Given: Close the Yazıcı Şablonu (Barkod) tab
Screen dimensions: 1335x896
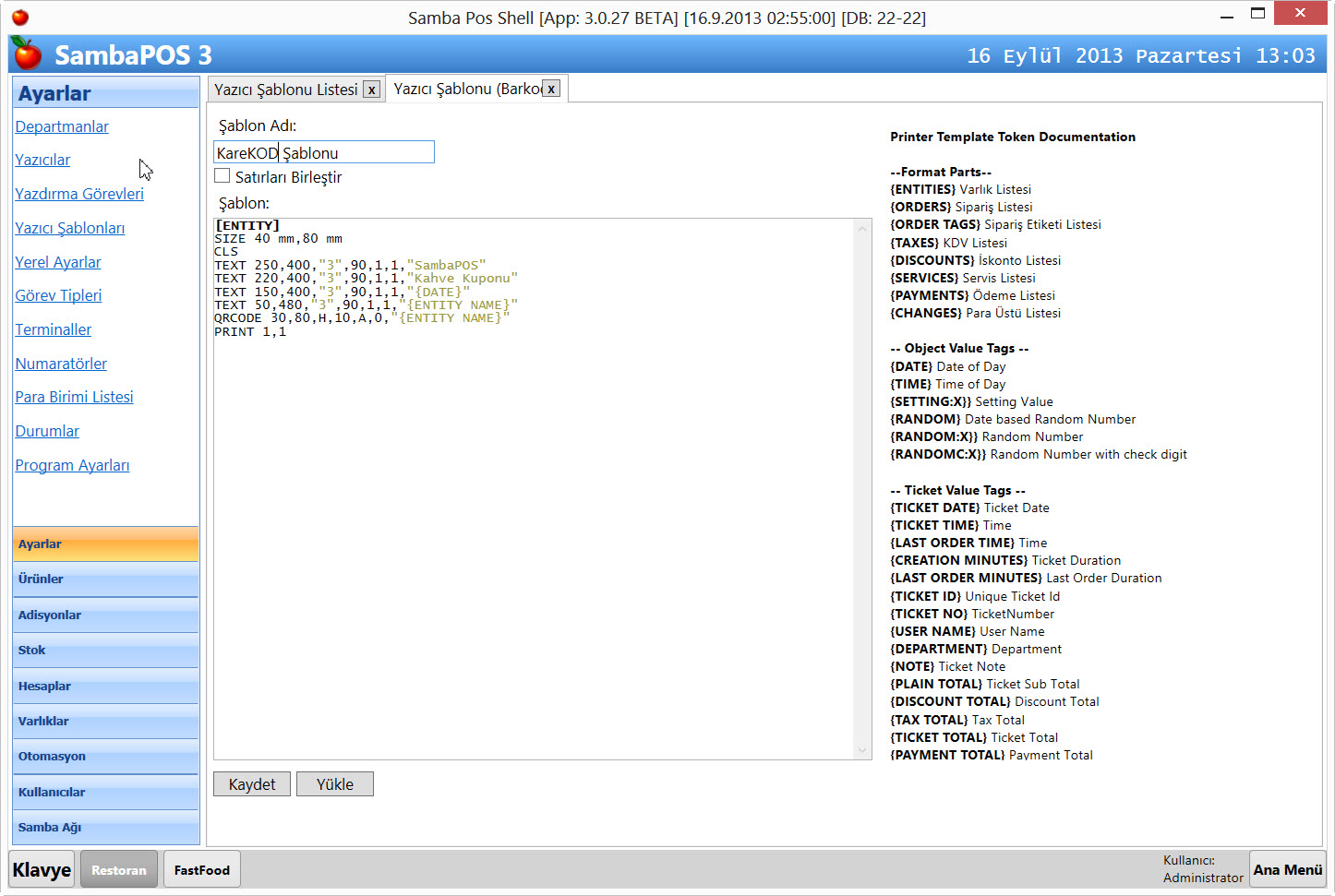Looking at the screenshot, I should (x=551, y=89).
